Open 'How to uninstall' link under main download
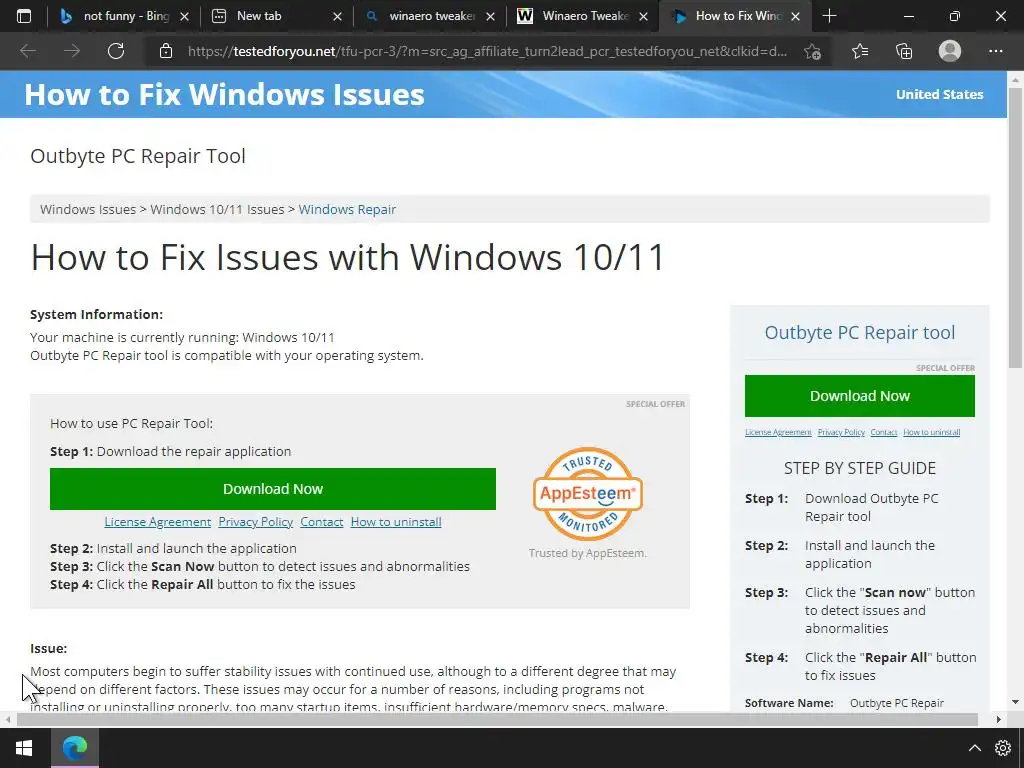 tap(396, 522)
